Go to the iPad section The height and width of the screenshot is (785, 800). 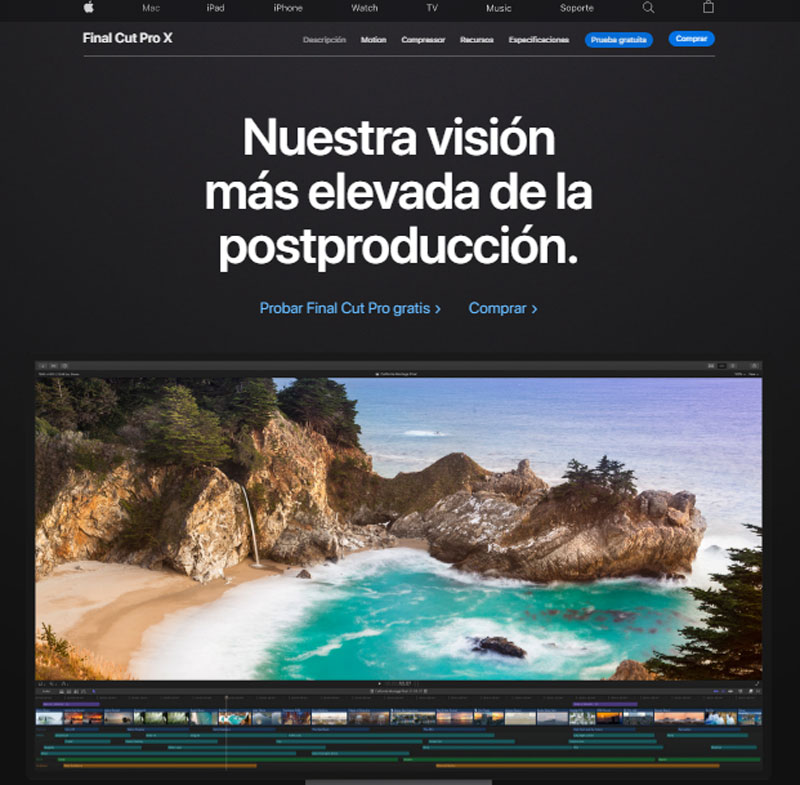pyautogui.click(x=215, y=8)
